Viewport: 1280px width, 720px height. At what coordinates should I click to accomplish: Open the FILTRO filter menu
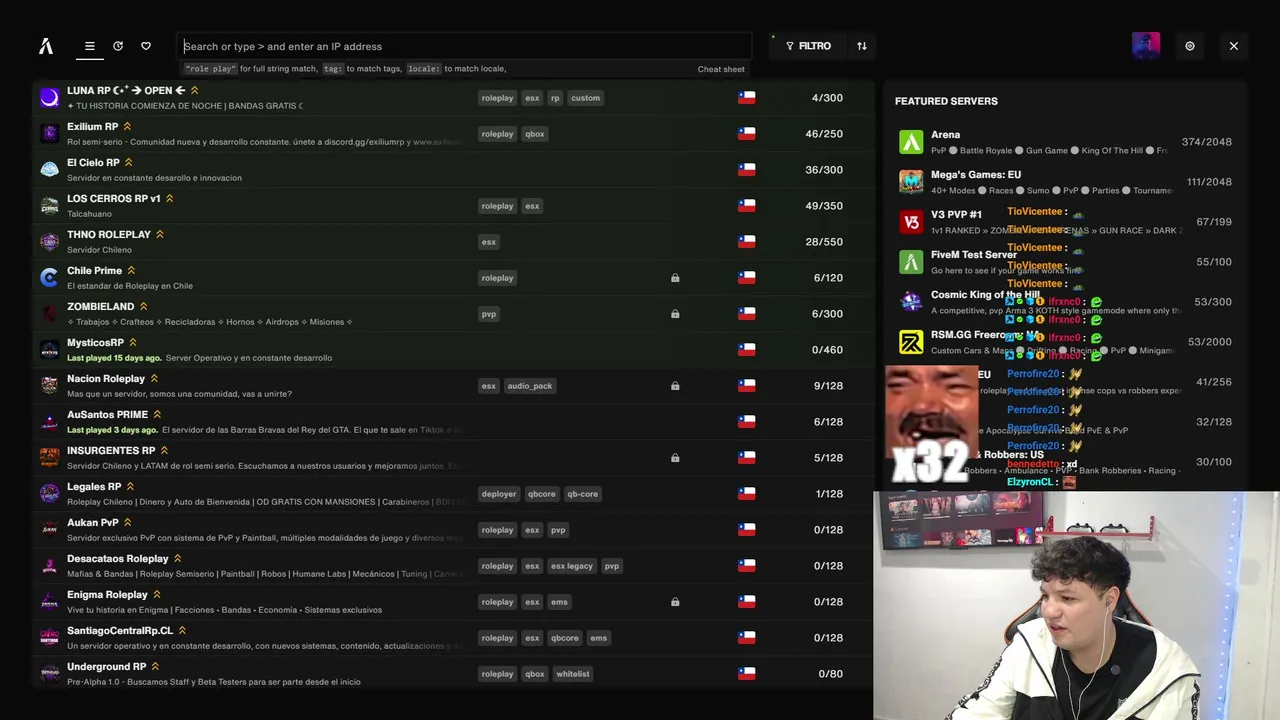point(808,46)
